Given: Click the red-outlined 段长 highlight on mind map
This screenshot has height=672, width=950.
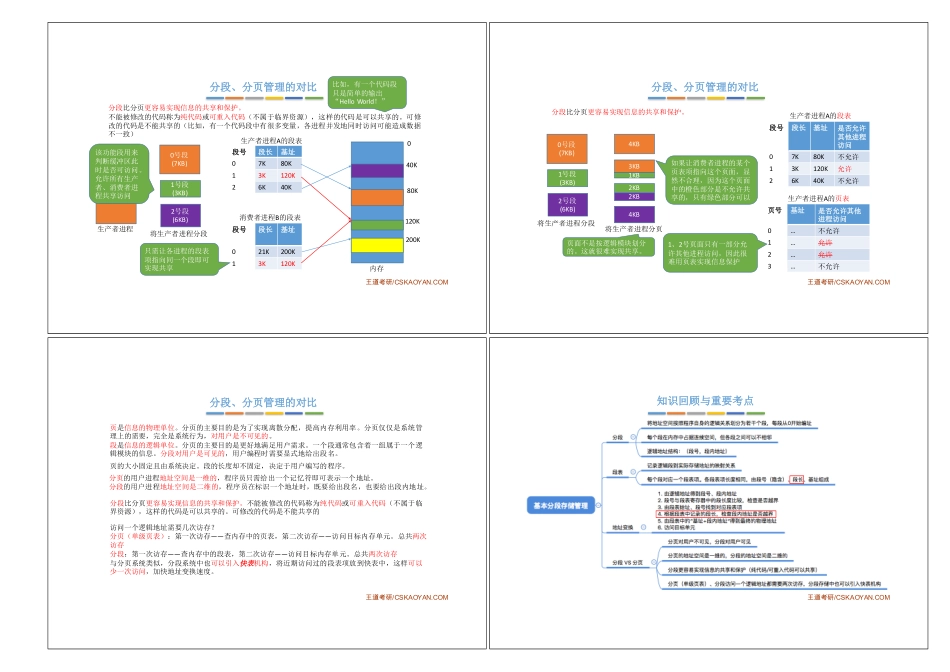Looking at the screenshot, I should (x=796, y=480).
